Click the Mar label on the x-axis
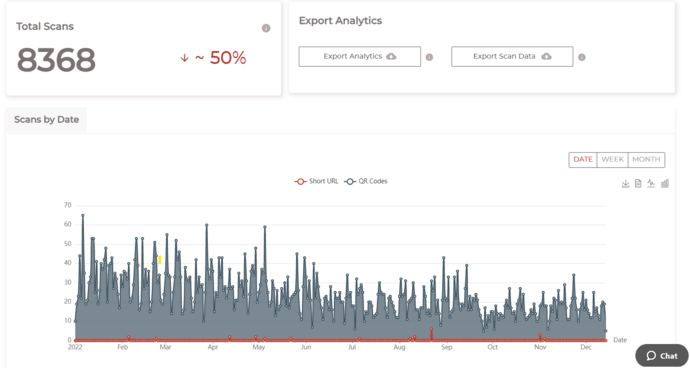 tap(165, 347)
